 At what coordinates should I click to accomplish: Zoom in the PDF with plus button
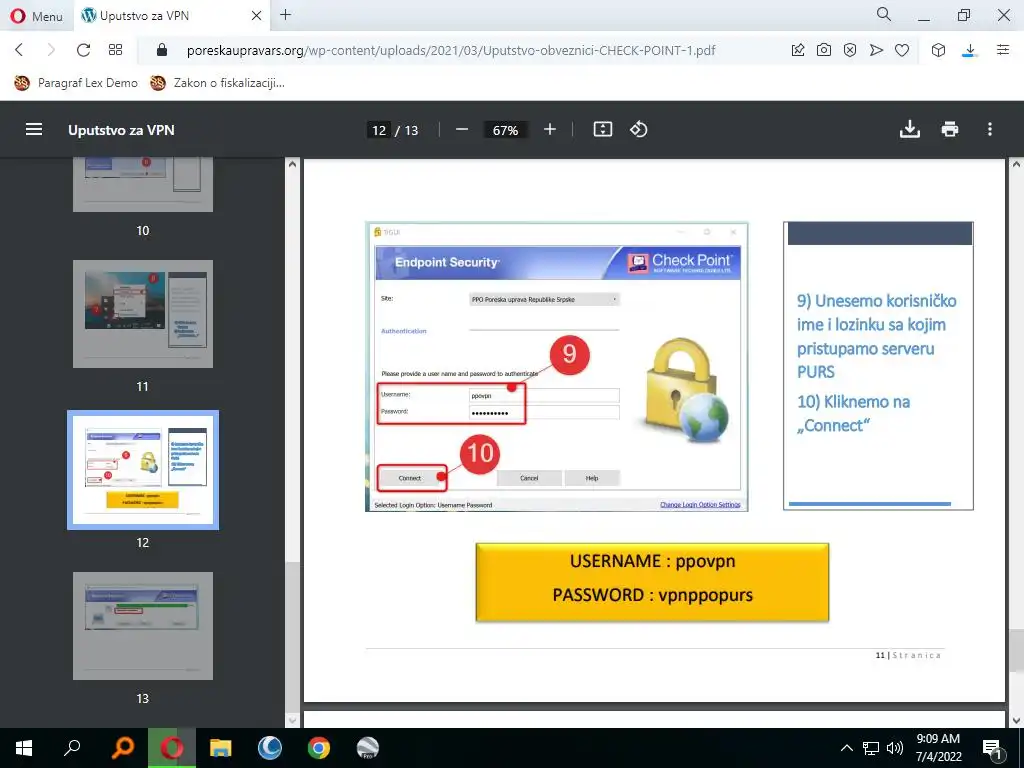click(x=550, y=129)
